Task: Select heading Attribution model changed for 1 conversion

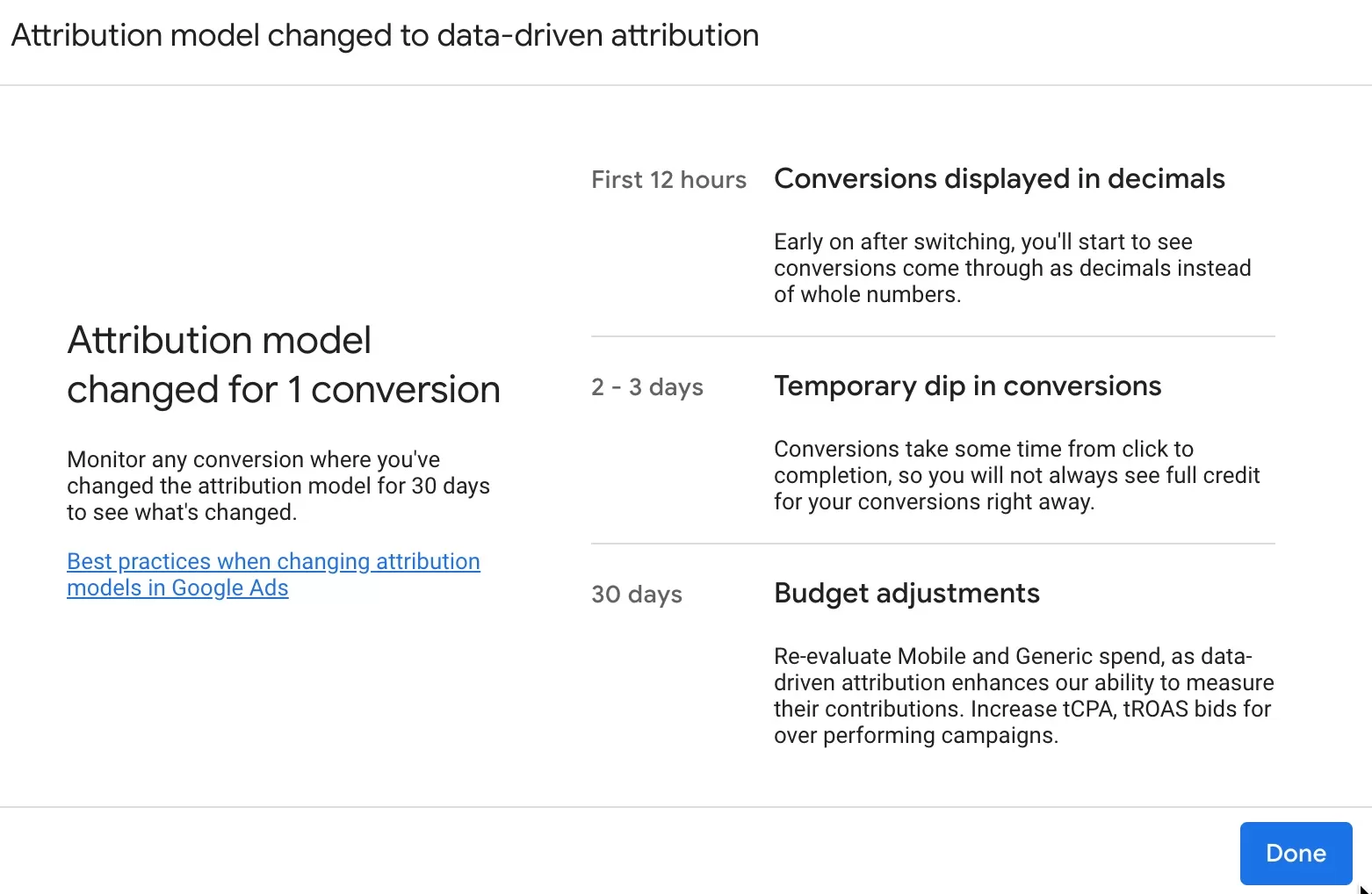Action: click(x=284, y=364)
